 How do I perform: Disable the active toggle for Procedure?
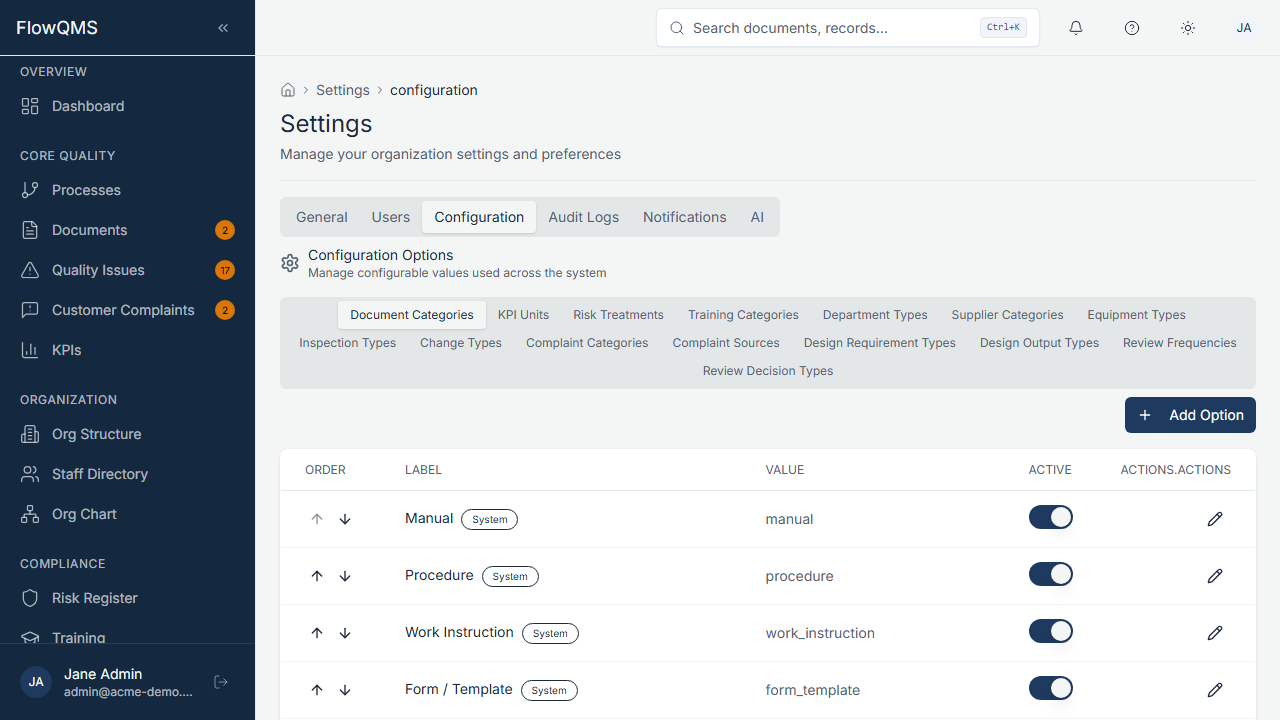[1050, 574]
